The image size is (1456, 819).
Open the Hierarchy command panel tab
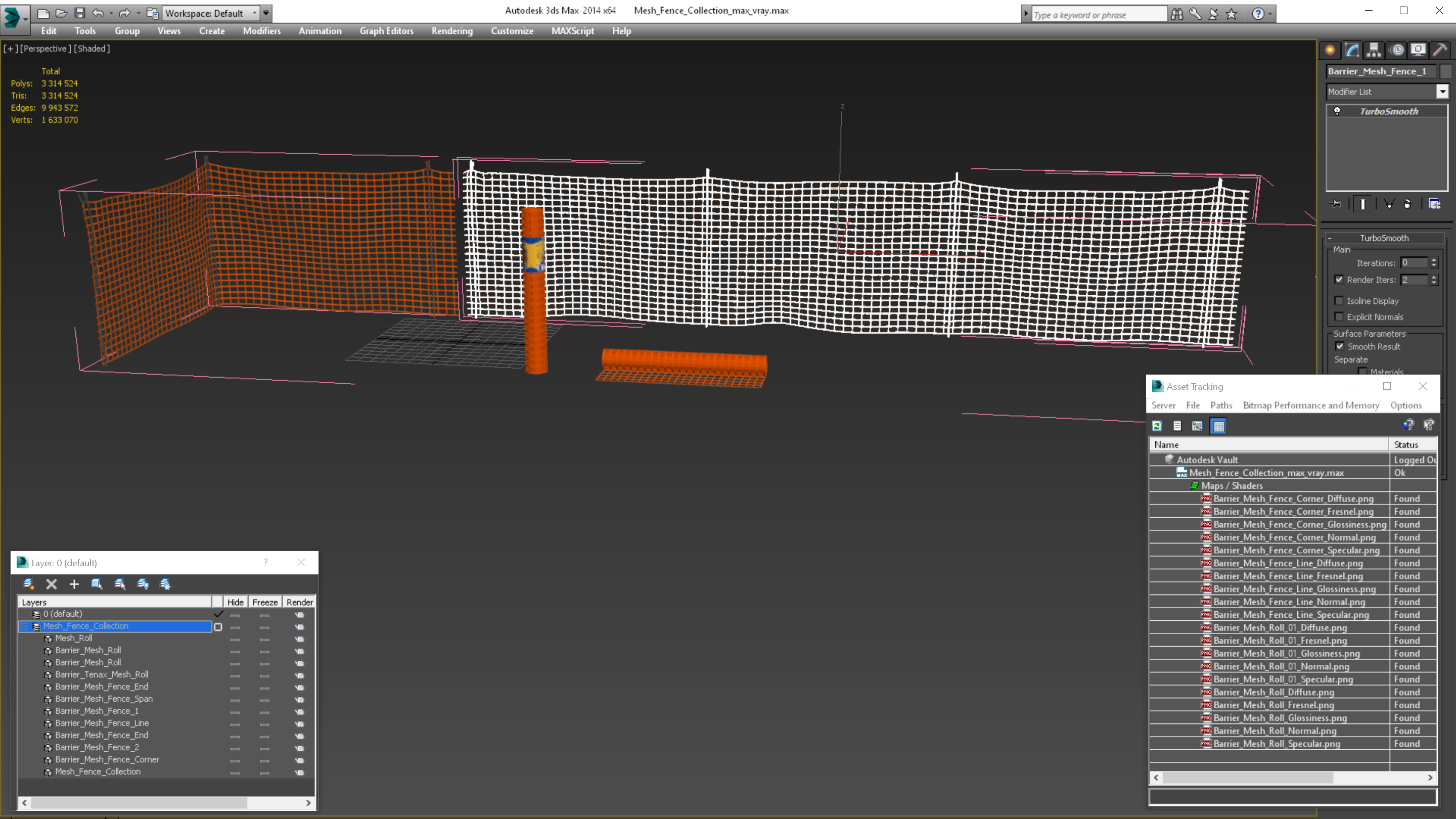(x=1374, y=50)
